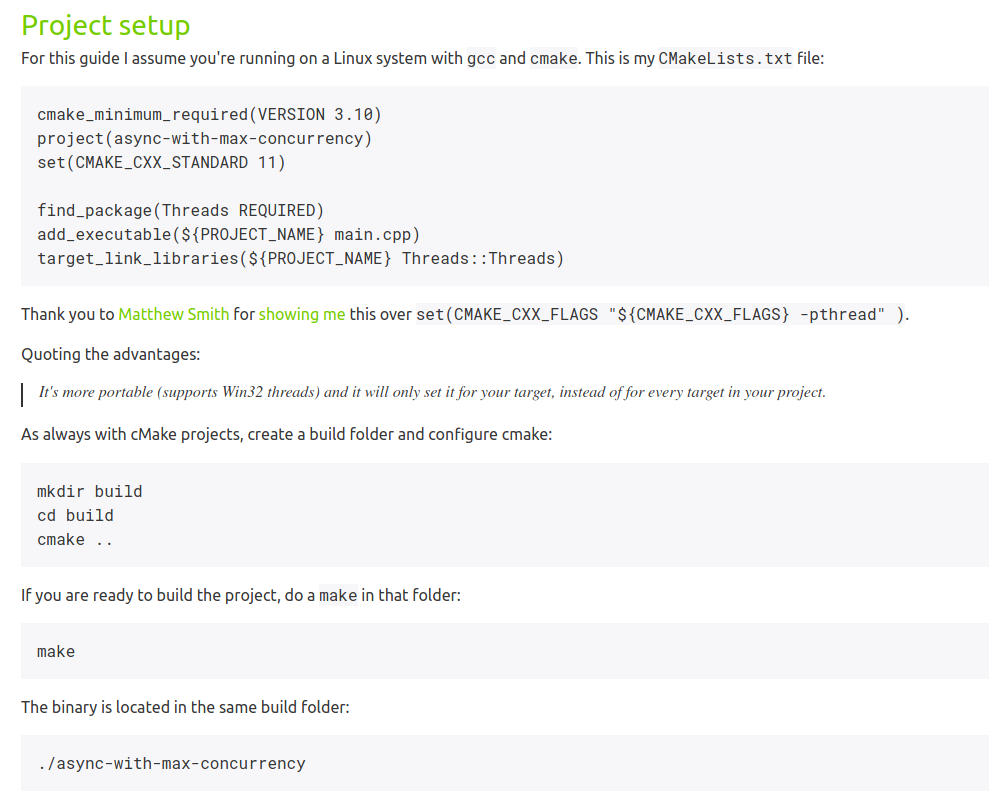This screenshot has width=1002, height=800.
Task: Click the ./async-with-max-concurrency command
Action: tap(171, 764)
